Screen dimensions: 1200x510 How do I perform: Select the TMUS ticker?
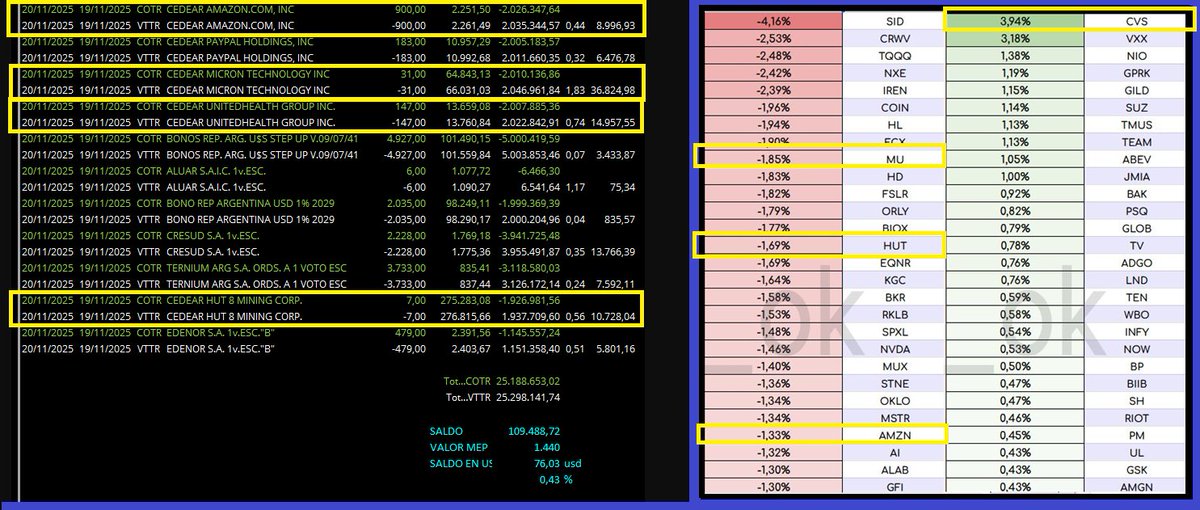(1136, 124)
